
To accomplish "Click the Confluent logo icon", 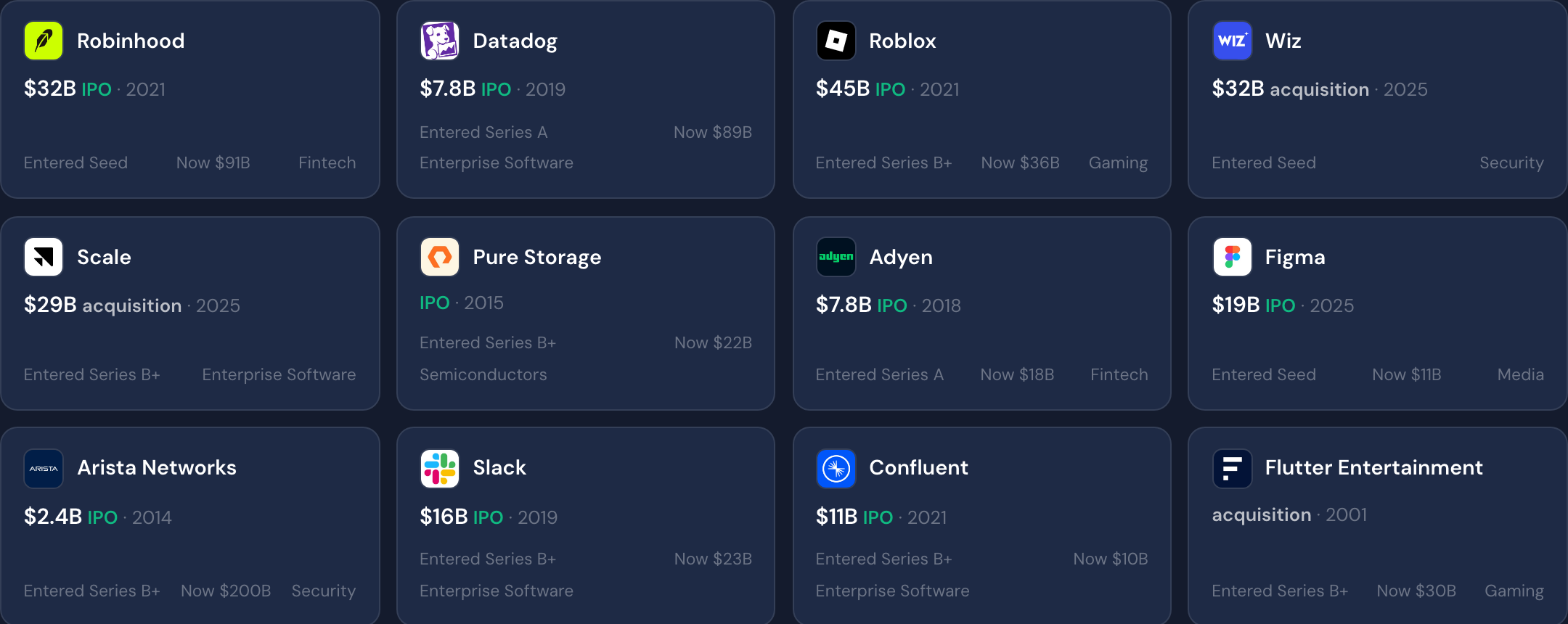I will (836, 469).
